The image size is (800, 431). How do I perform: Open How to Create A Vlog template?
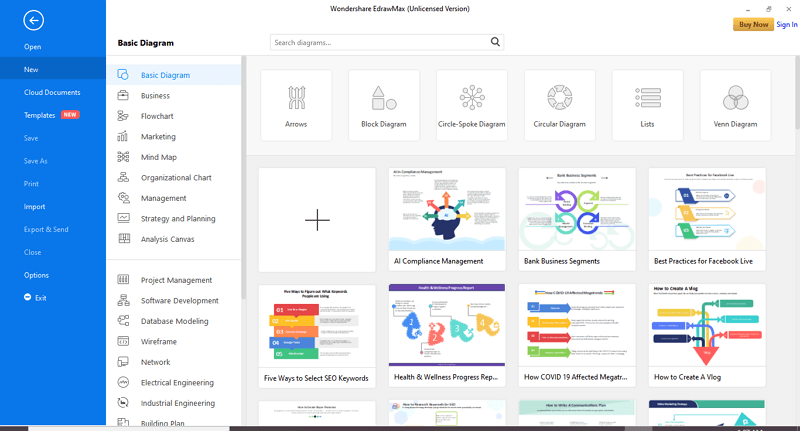click(707, 336)
